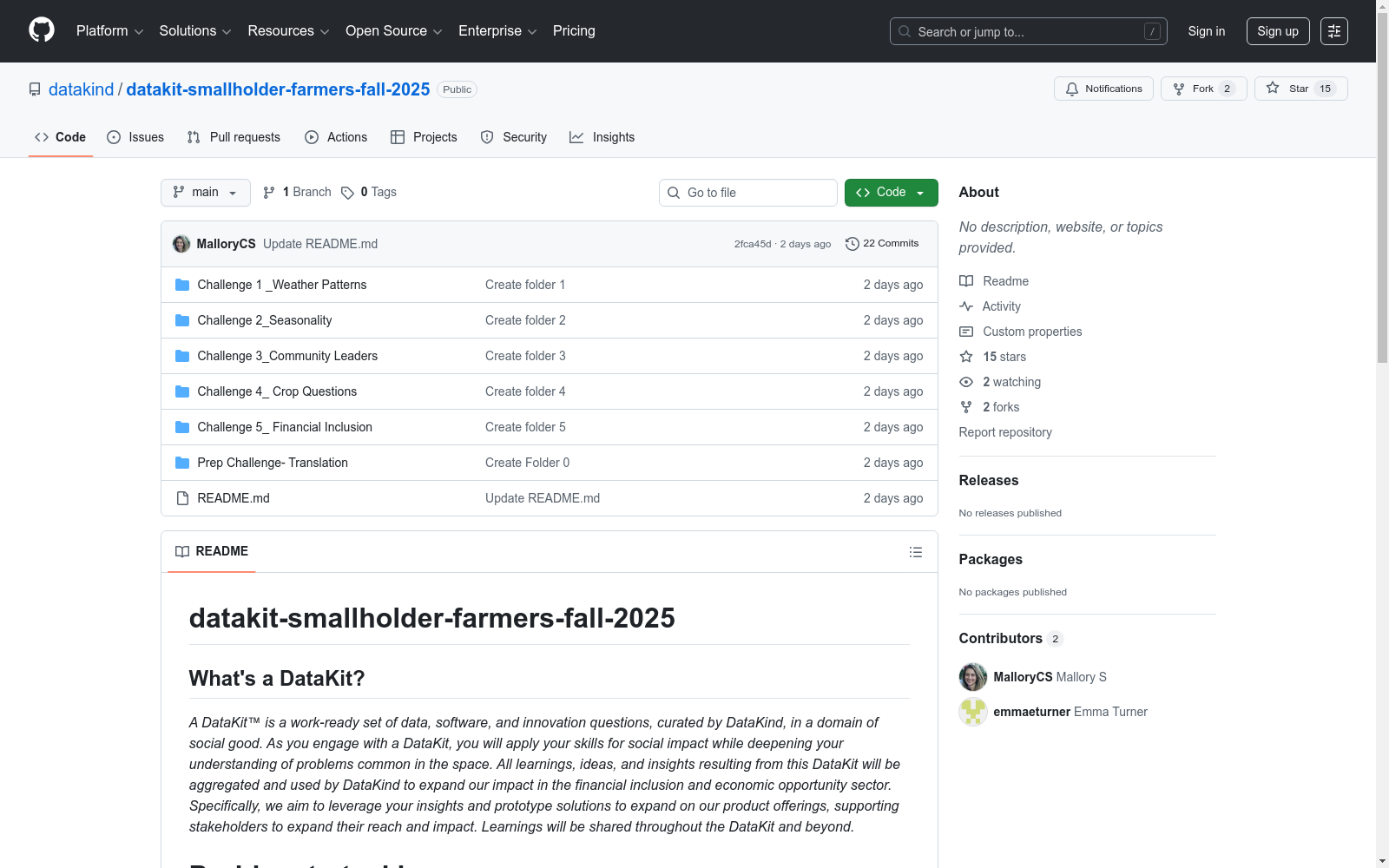Switch to the Actions tab

pyautogui.click(x=336, y=137)
